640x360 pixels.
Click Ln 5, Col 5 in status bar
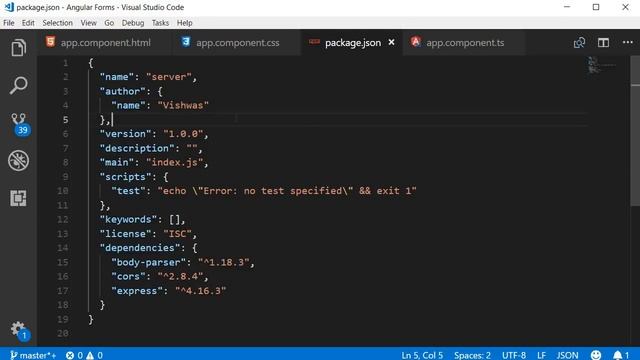(422, 355)
